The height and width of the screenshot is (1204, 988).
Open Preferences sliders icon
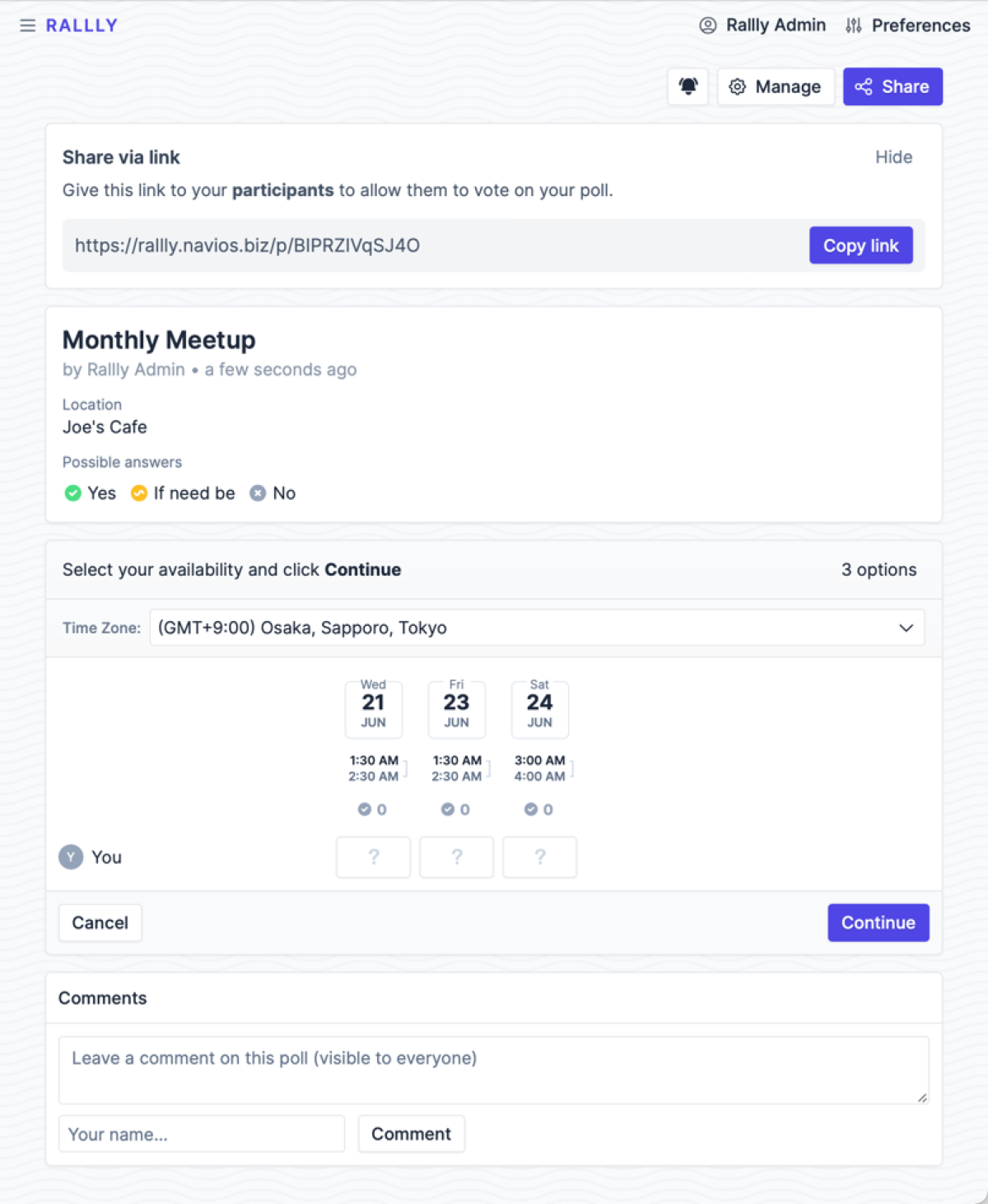pyautogui.click(x=854, y=26)
